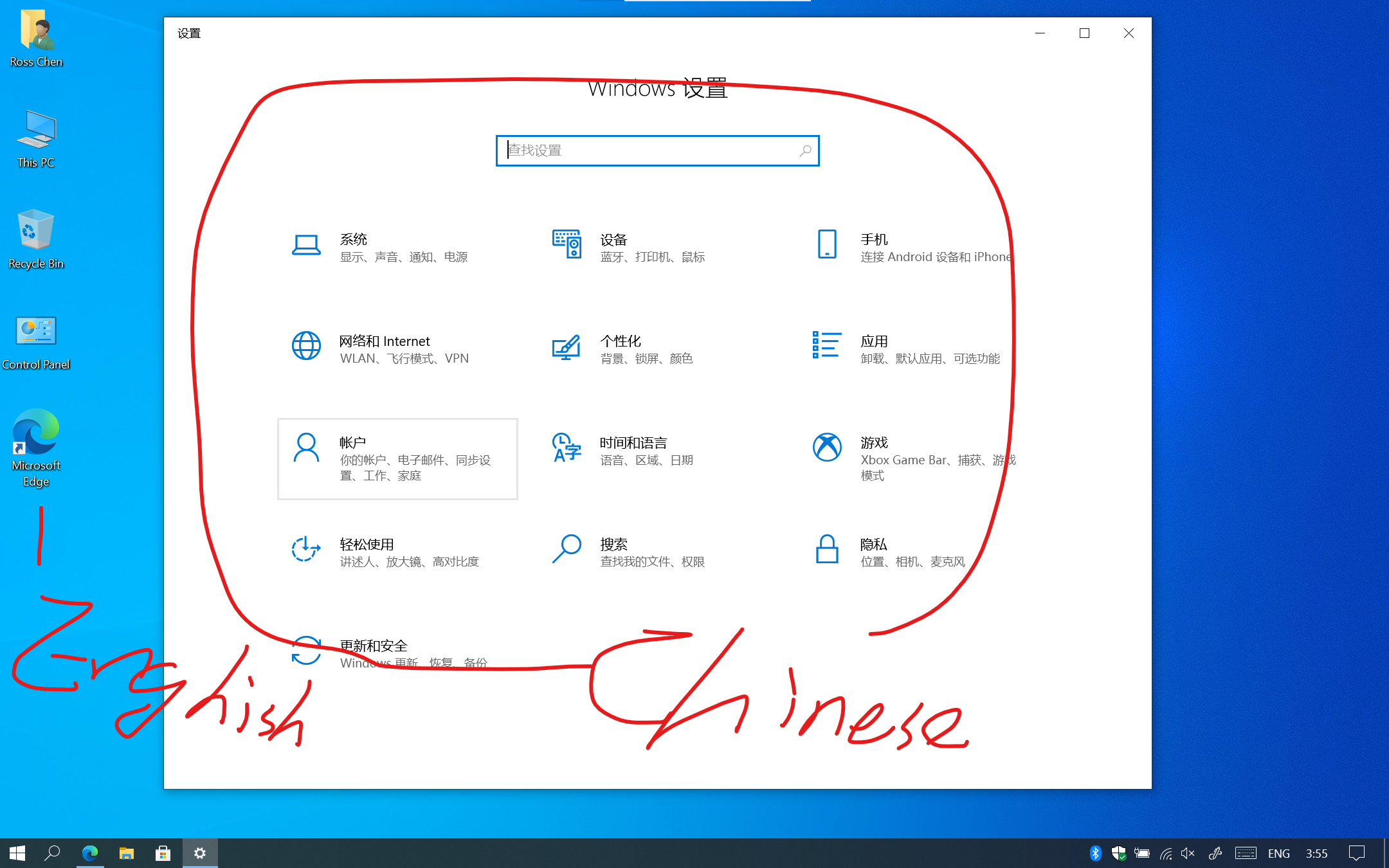Open the Time & Language (时间和语言) icon
Screen dimensions: 1389x868
567,448
